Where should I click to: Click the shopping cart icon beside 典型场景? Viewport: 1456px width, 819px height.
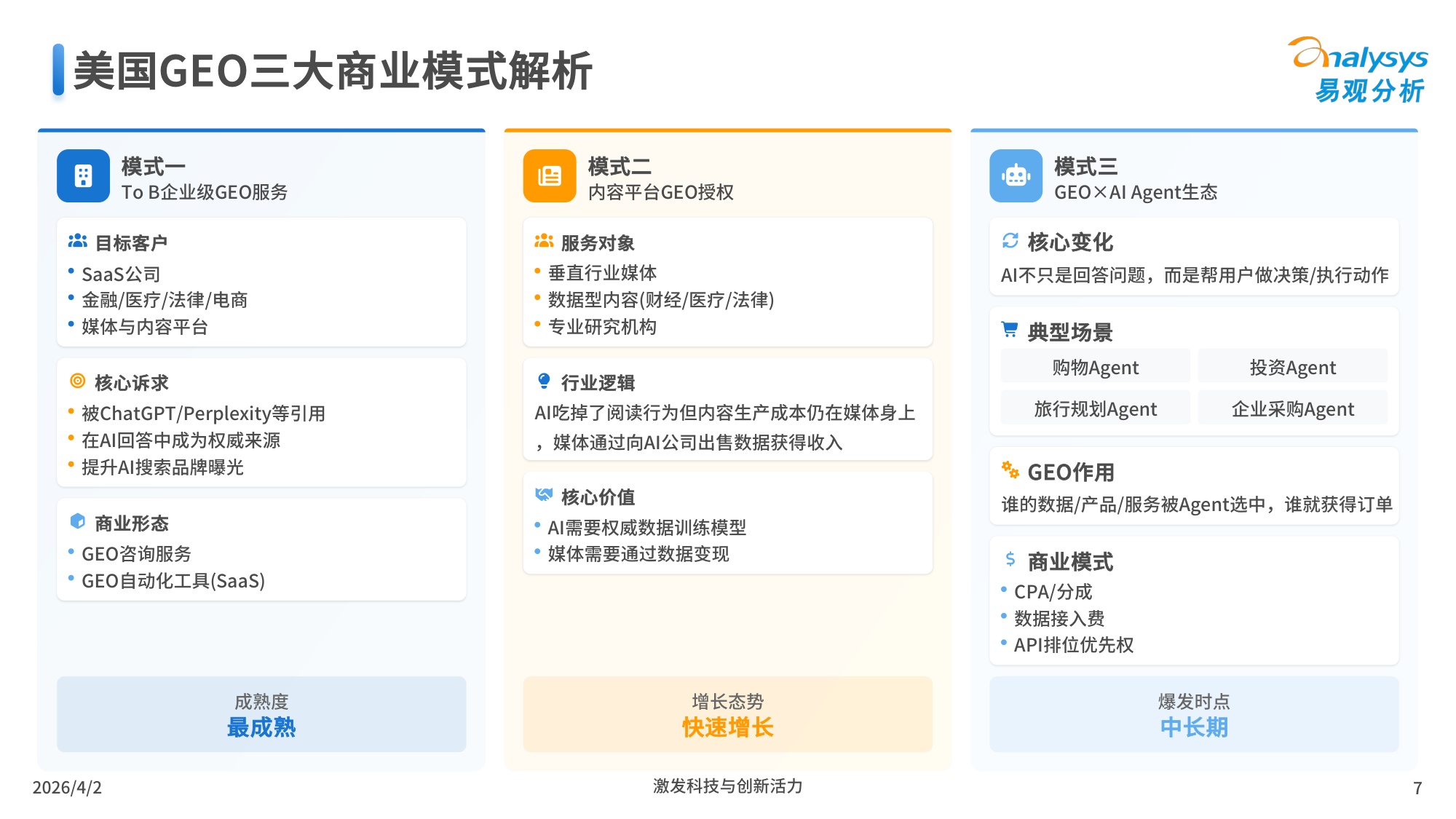(x=1010, y=330)
